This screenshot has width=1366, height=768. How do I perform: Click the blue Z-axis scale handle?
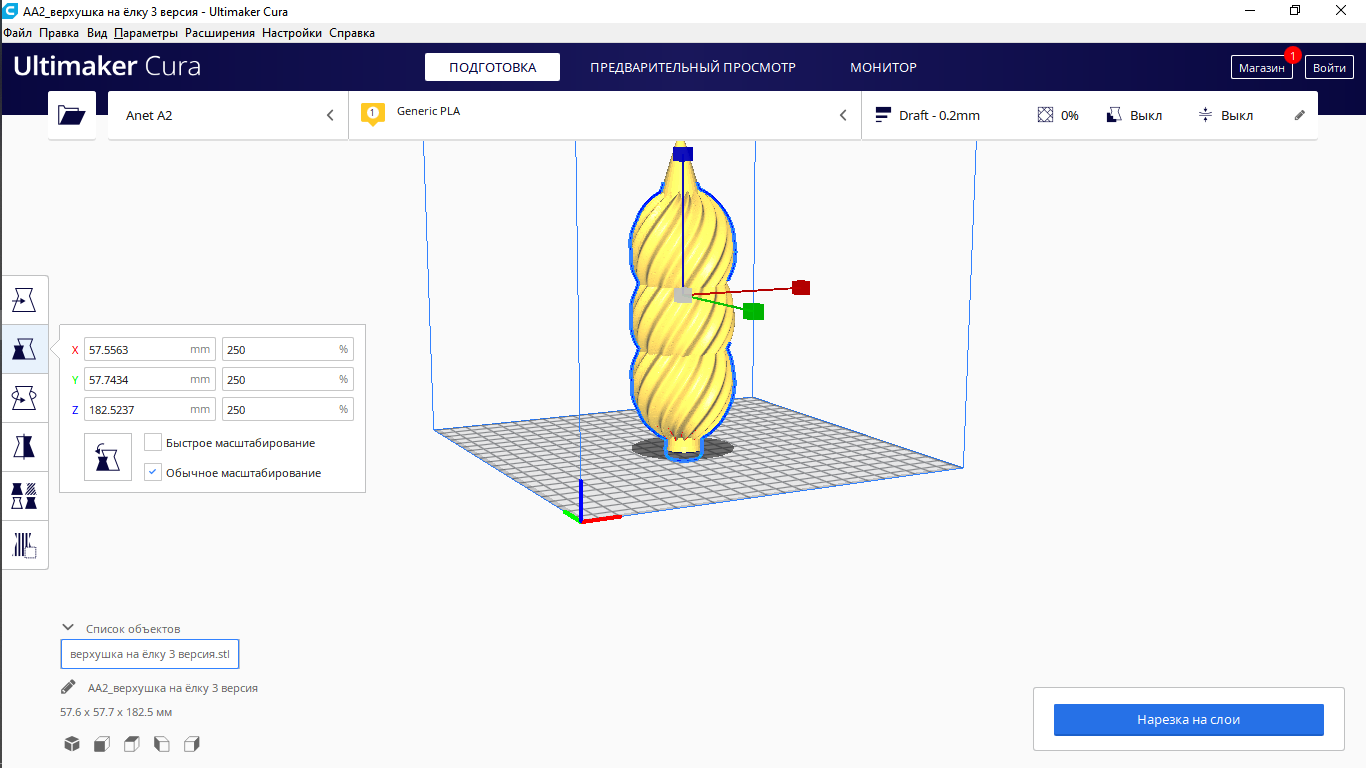pos(683,154)
